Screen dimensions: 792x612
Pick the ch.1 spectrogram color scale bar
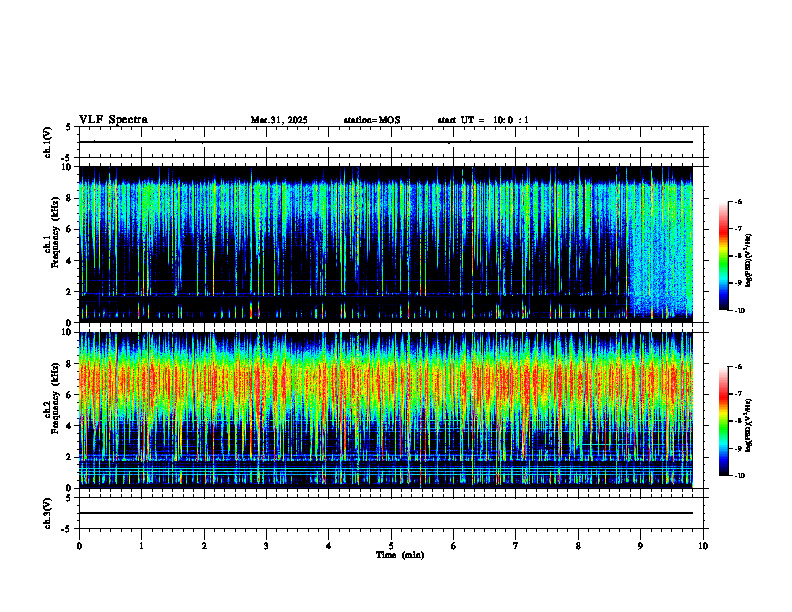[x=723, y=256]
